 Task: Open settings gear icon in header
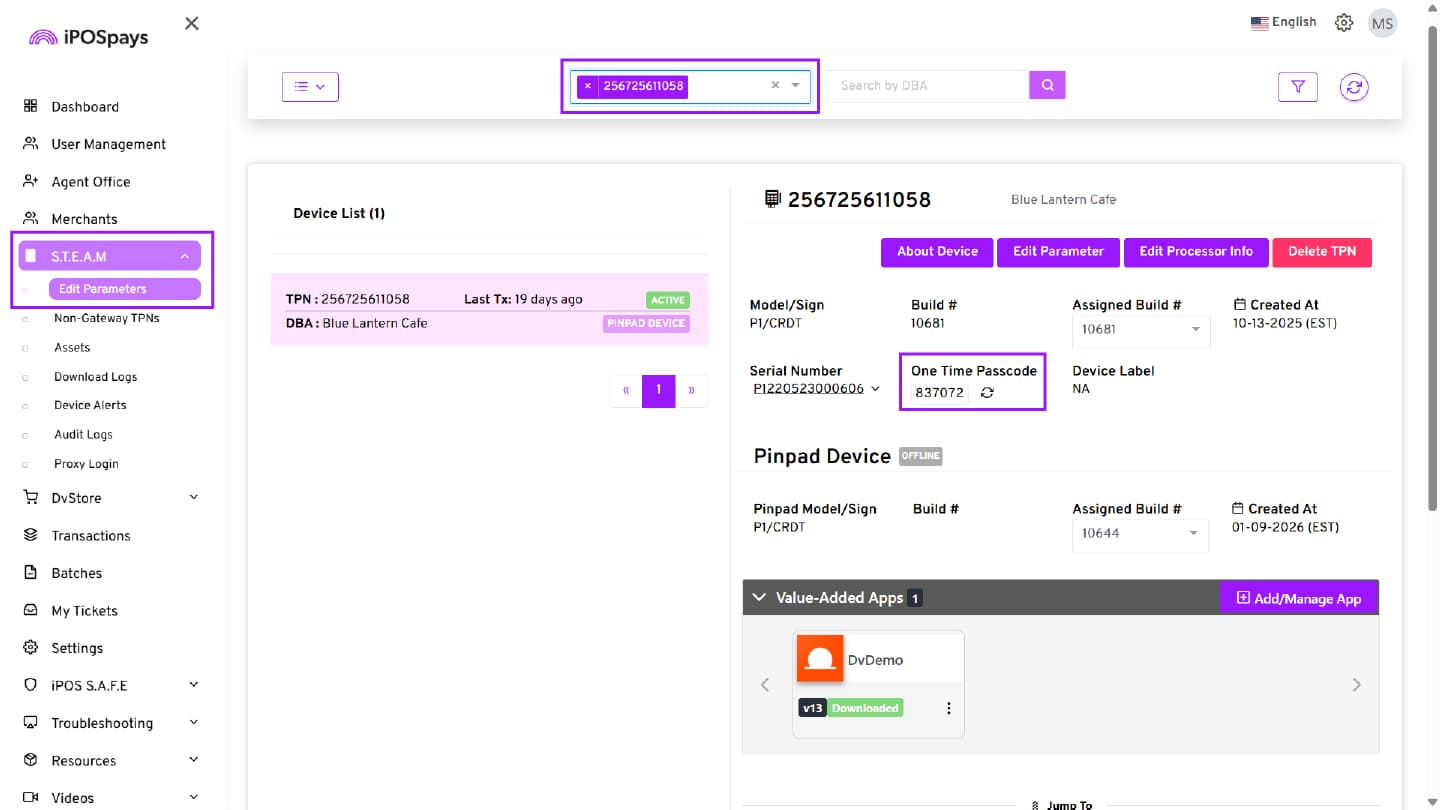point(1344,23)
